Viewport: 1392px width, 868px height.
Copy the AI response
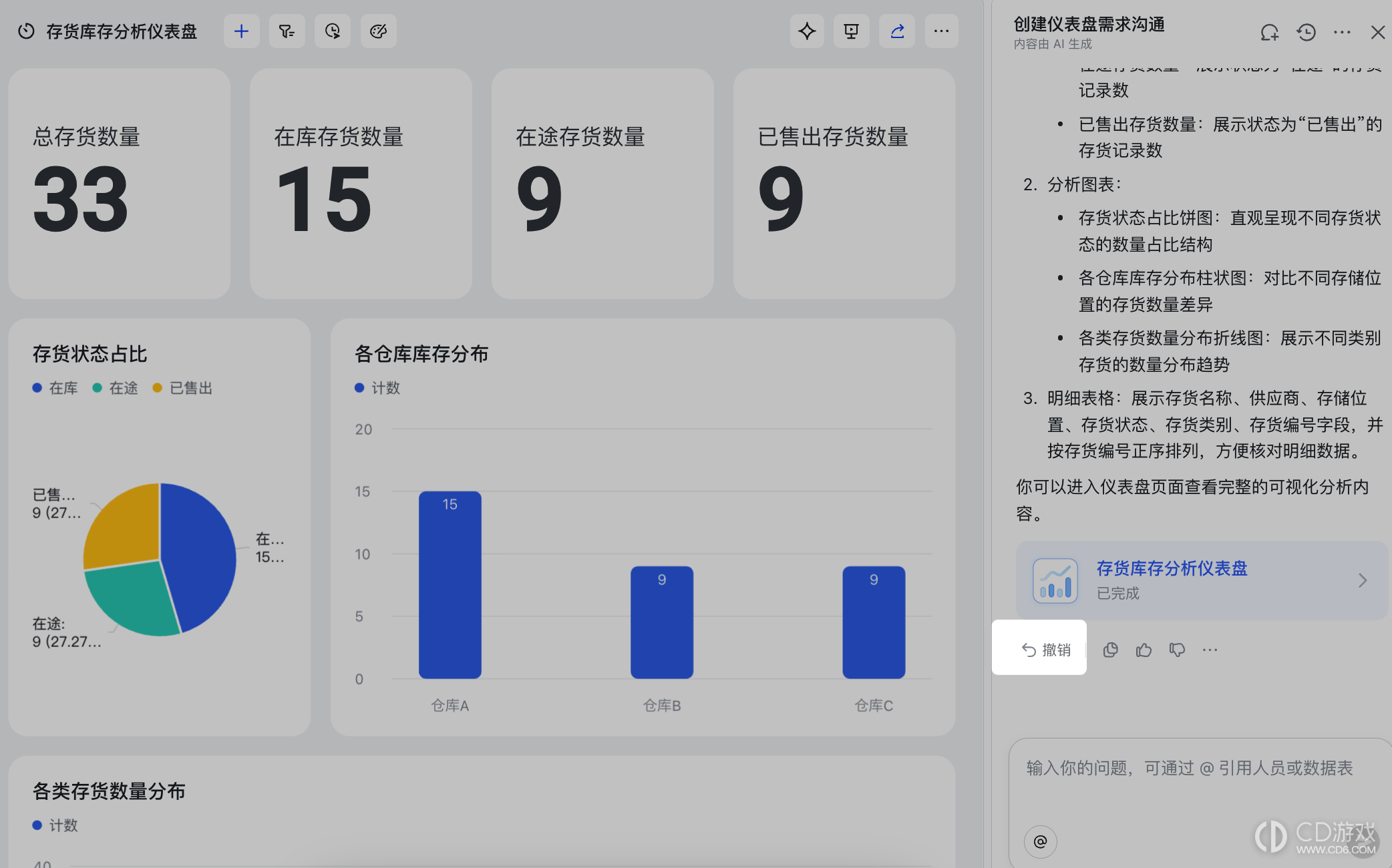coord(1110,650)
